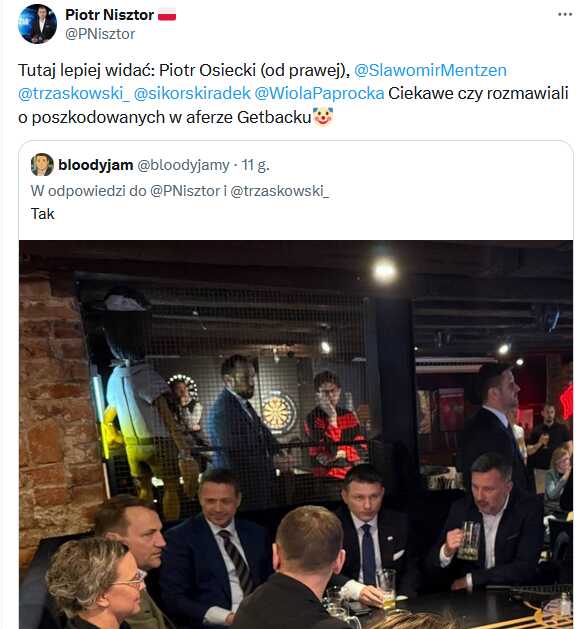Select the Polish flag emoji beside the name

pyautogui.click(x=167, y=15)
